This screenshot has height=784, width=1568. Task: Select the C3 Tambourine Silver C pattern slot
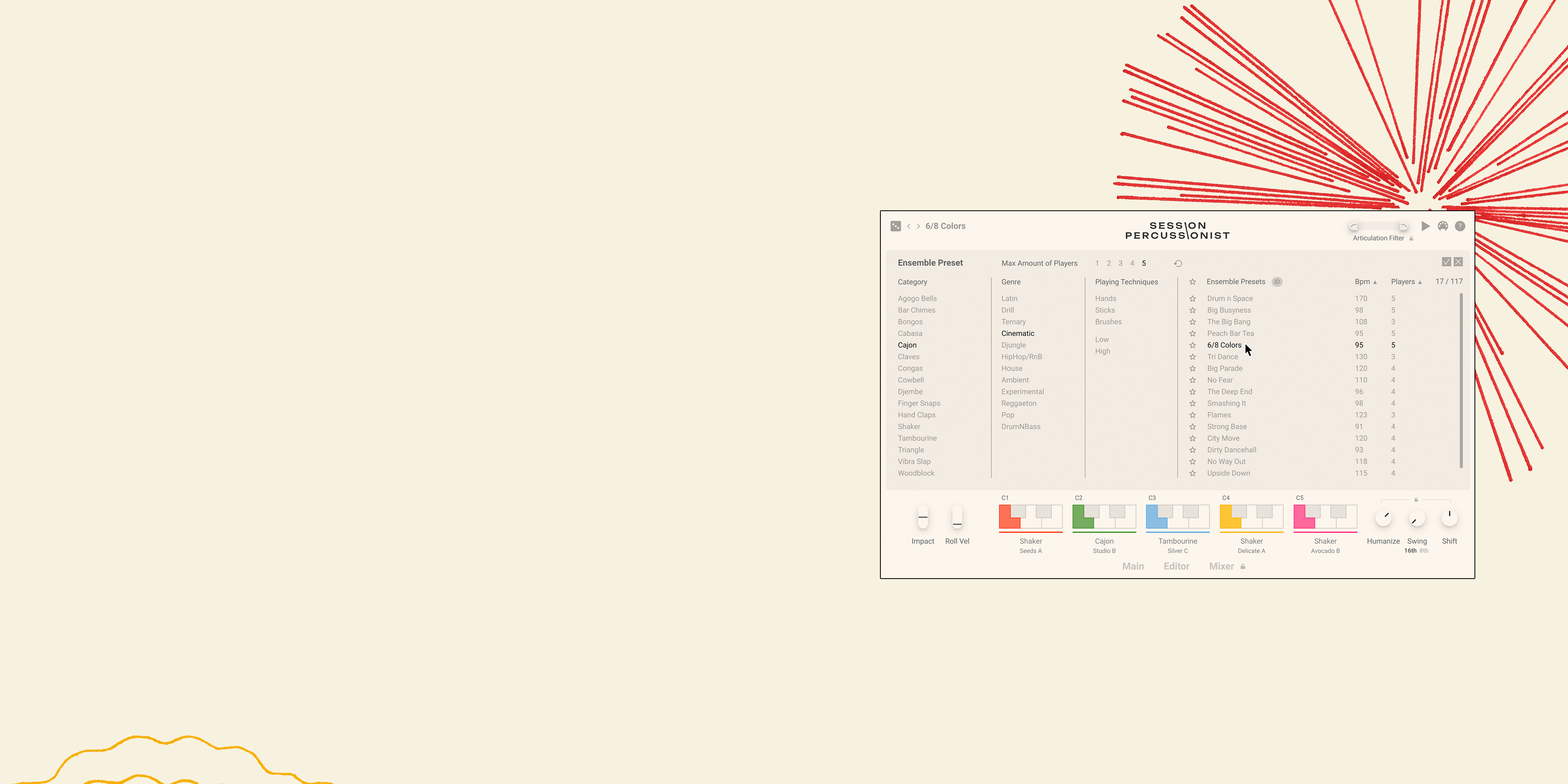coord(1178,517)
